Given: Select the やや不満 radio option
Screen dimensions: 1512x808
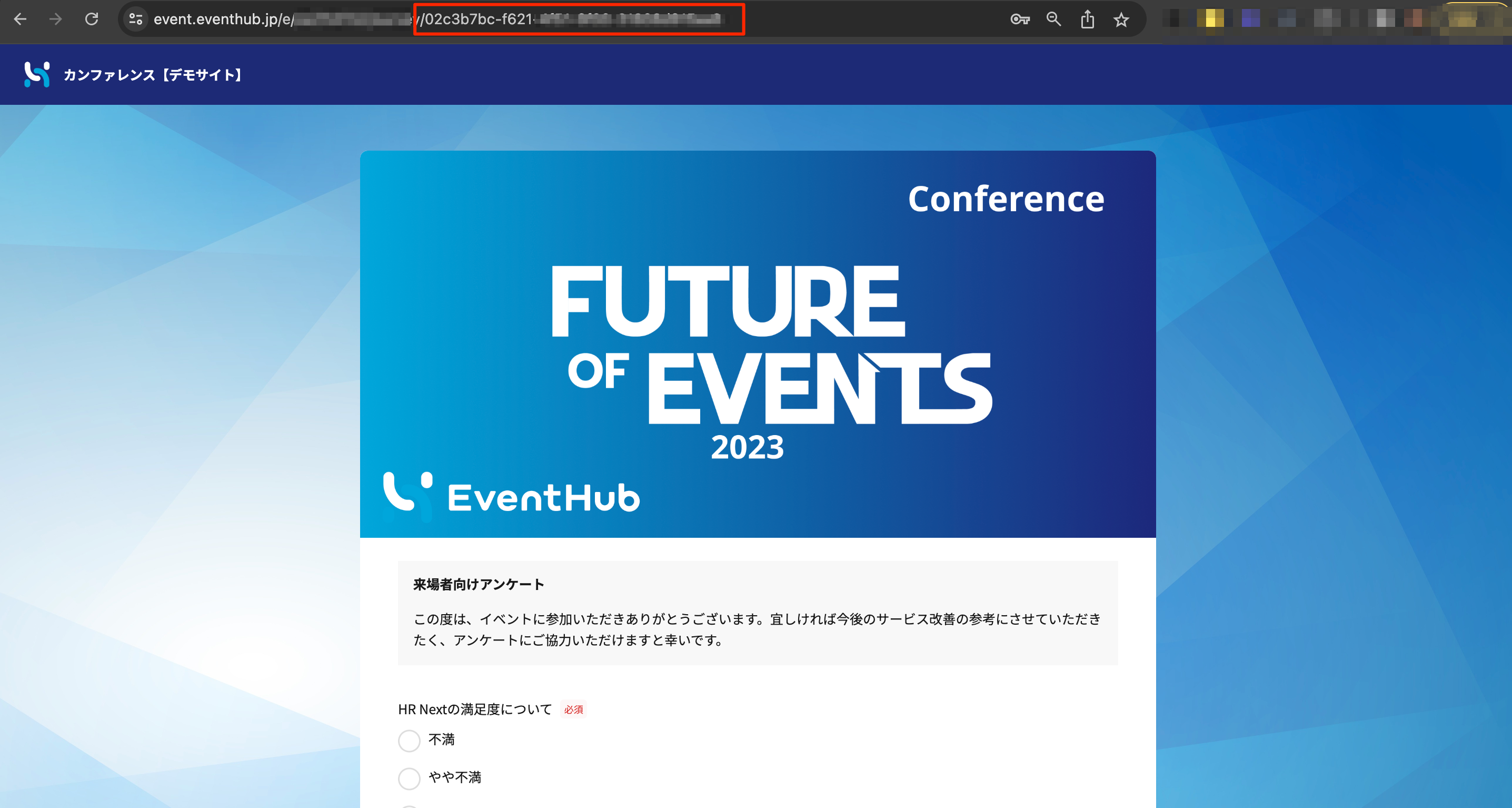Looking at the screenshot, I should 409,779.
